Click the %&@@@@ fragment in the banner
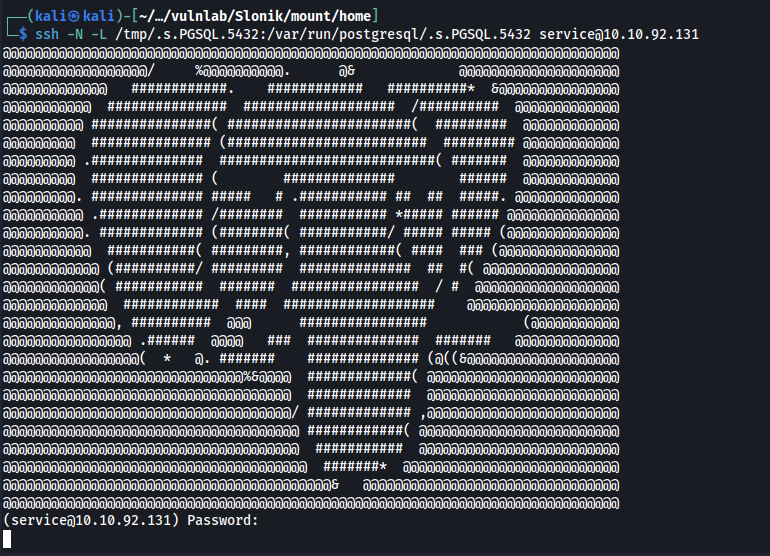Image resolution: width=770 pixels, height=556 pixels. coord(267,377)
